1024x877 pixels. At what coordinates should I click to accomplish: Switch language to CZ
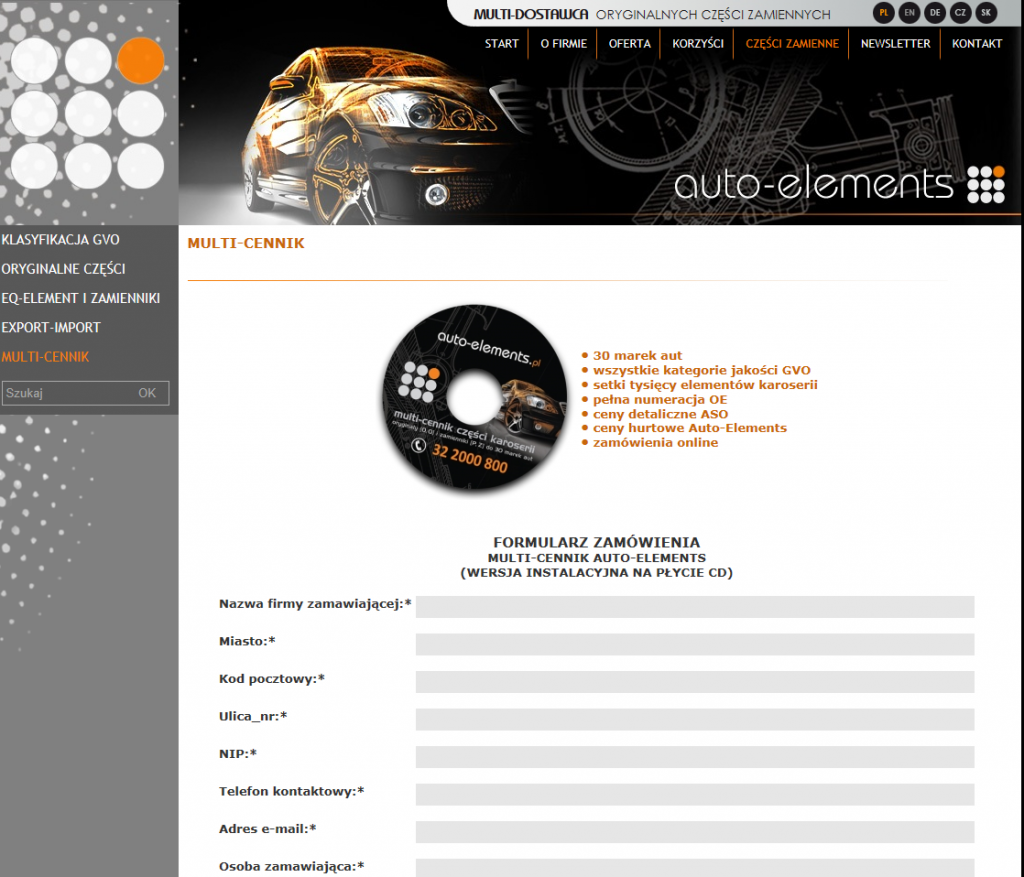960,12
